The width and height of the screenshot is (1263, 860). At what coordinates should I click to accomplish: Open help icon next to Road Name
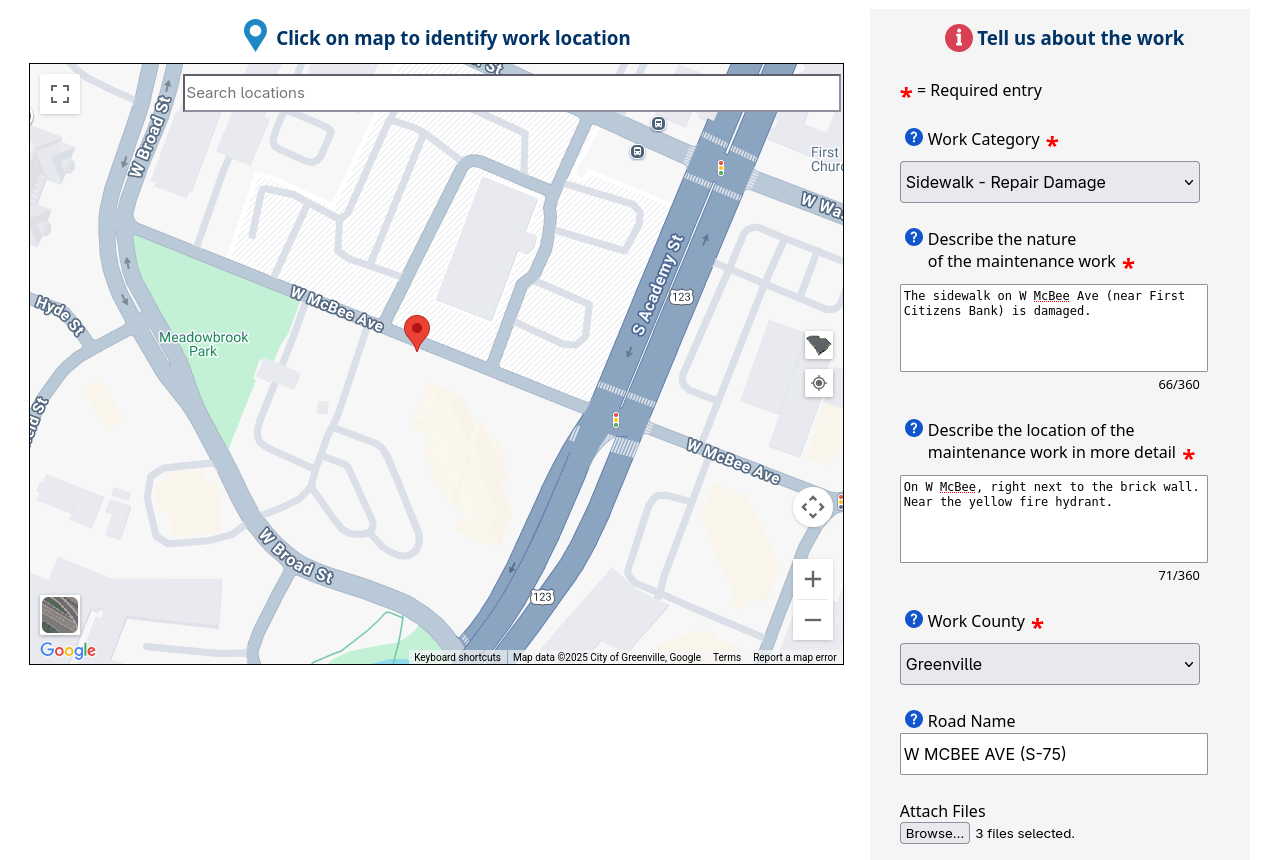click(x=913, y=720)
